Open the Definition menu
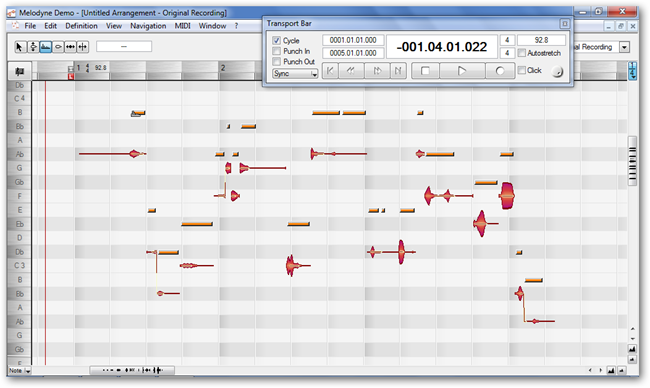The height and width of the screenshot is (388, 650). [81, 26]
